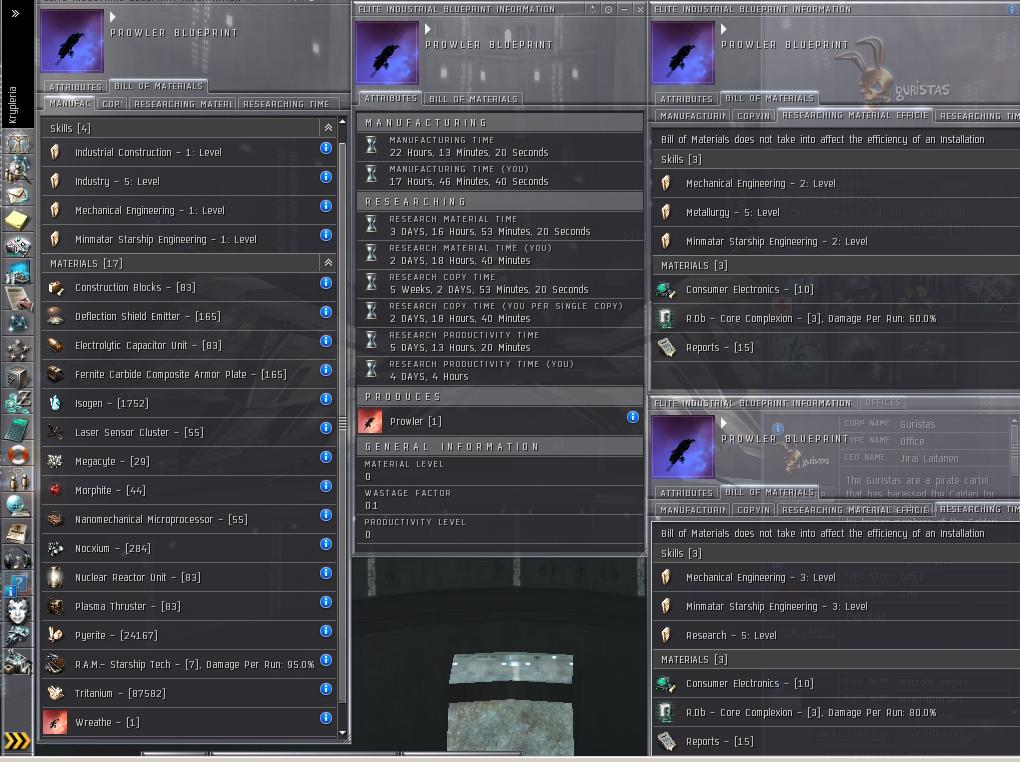Image resolution: width=1020 pixels, height=762 pixels.
Task: Select Researching Material Efficiency tab in bottom-right window
Action: tap(855, 510)
